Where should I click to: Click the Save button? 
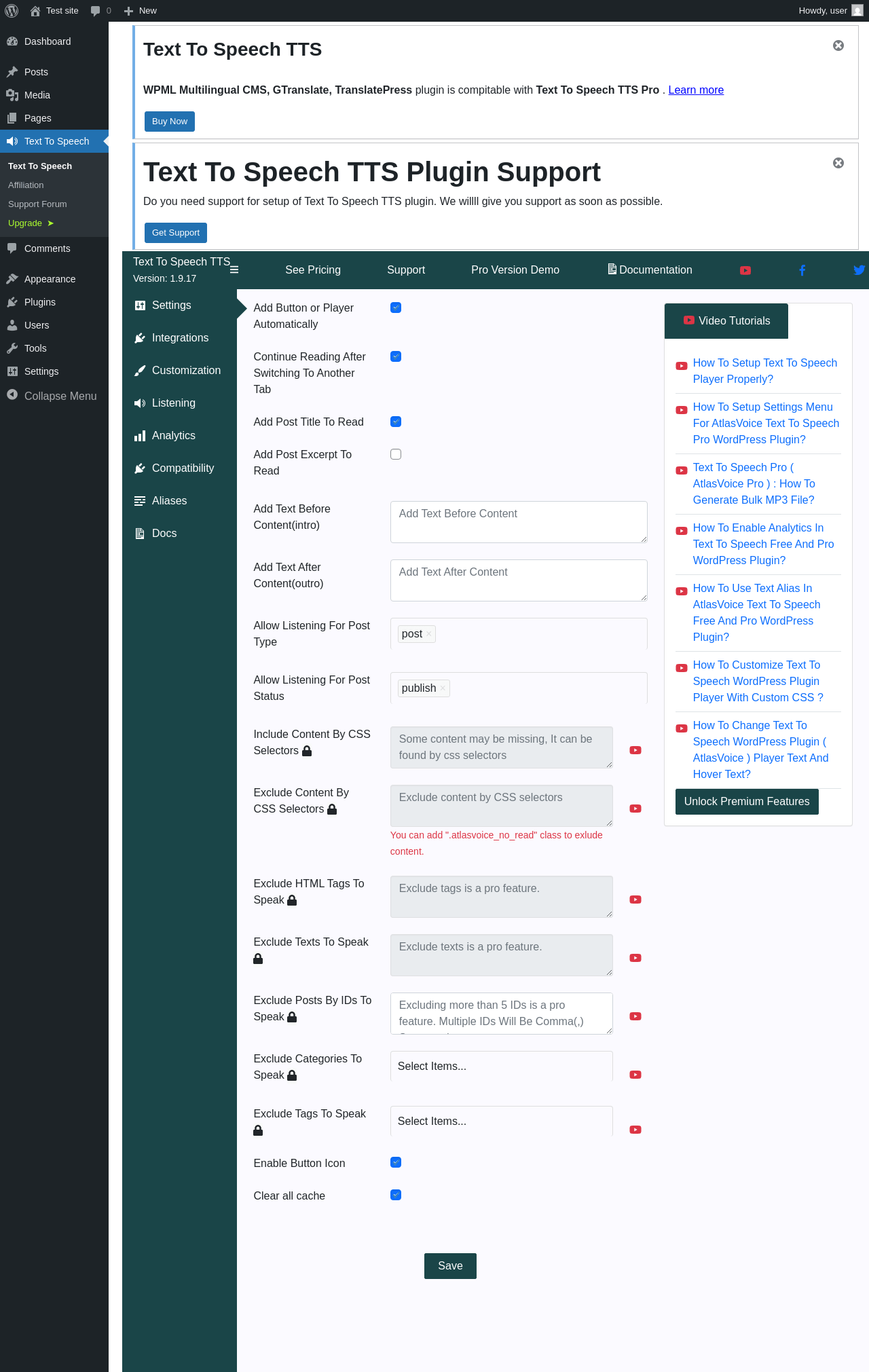(x=450, y=1266)
